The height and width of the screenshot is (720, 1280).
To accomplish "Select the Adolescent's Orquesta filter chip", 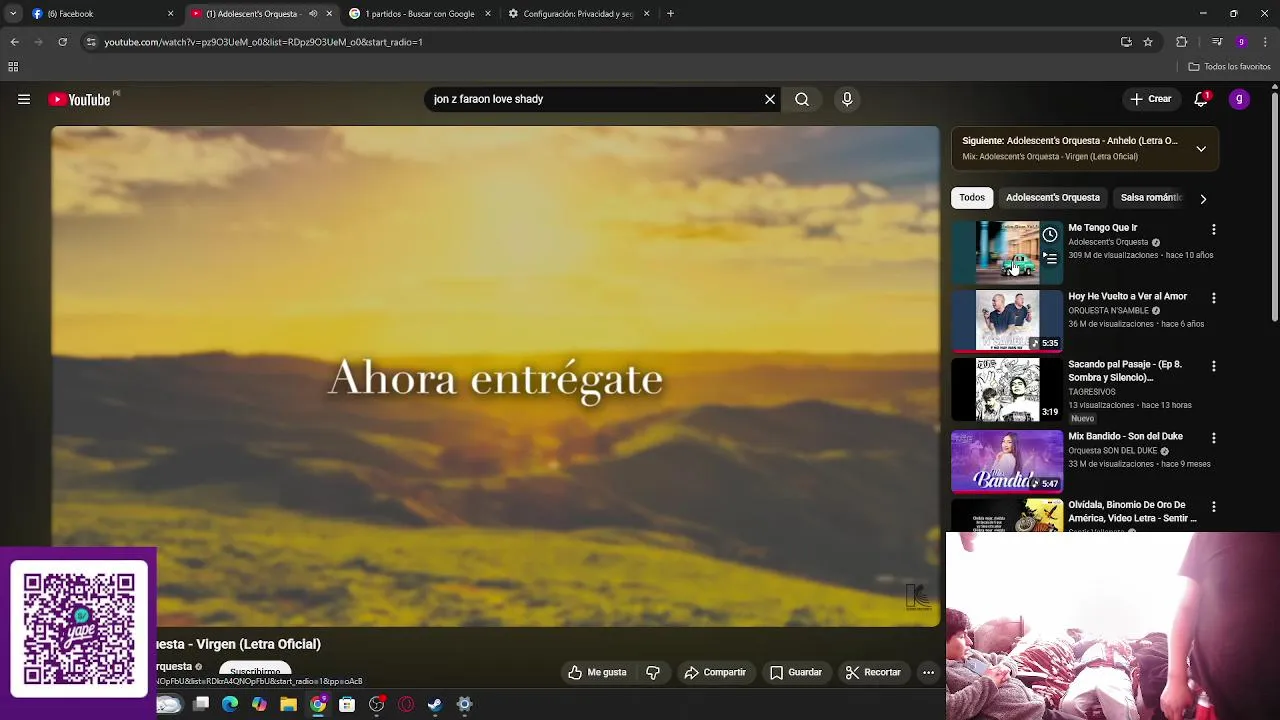I will point(1053,198).
